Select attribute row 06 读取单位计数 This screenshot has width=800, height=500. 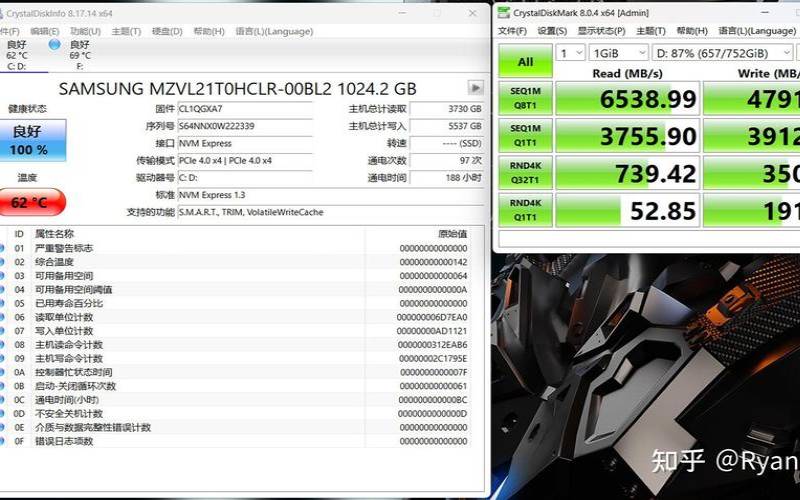235,317
